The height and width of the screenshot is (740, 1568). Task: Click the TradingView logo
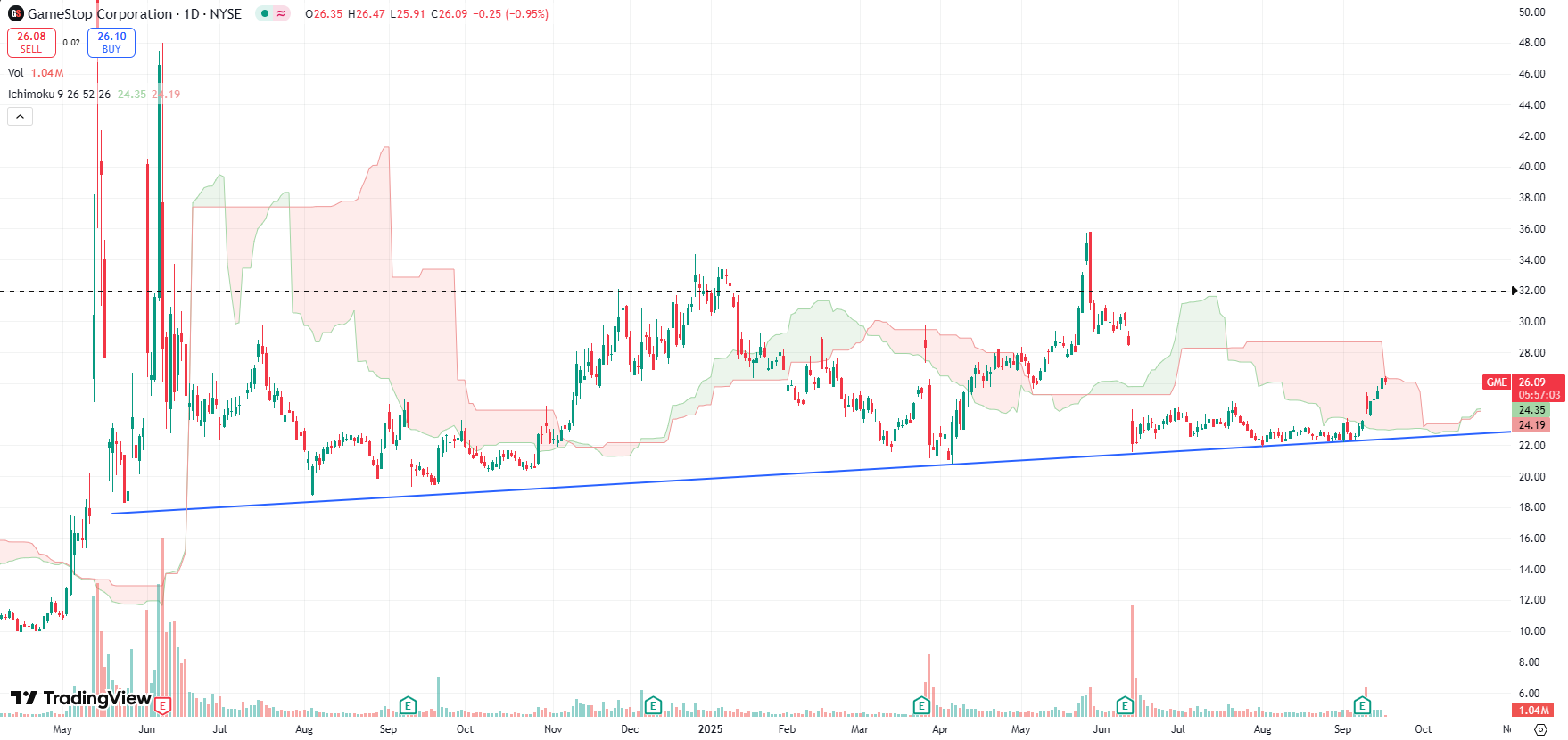[80, 697]
